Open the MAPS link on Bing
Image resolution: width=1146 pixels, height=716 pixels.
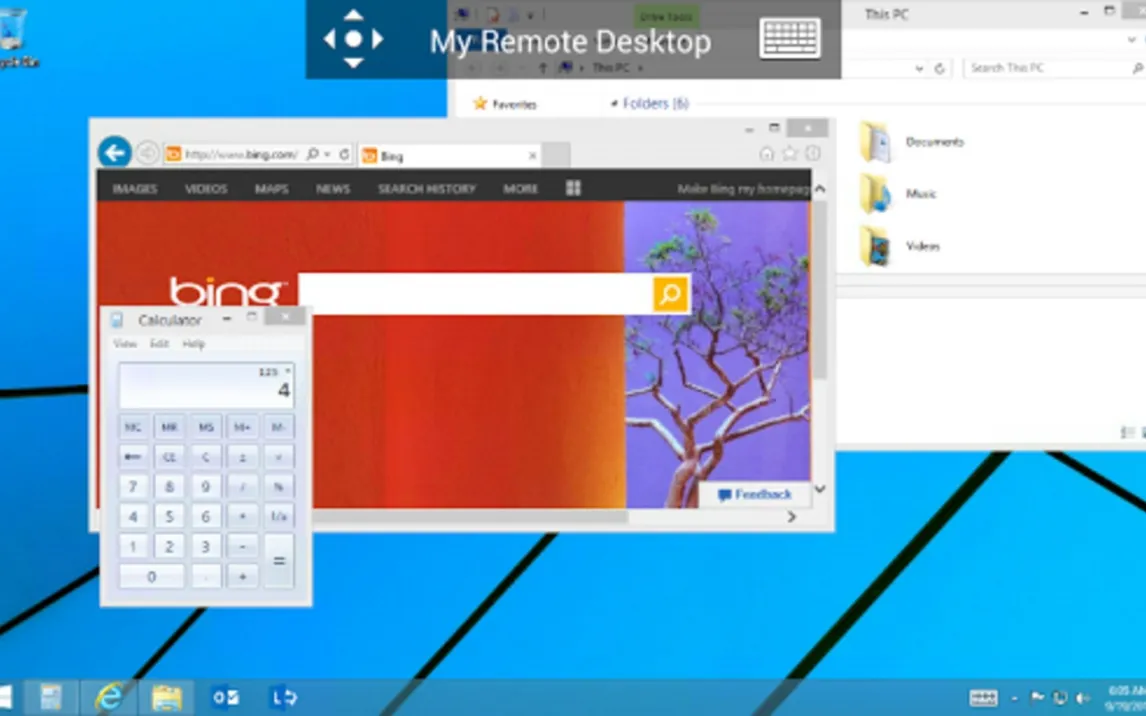(x=271, y=189)
